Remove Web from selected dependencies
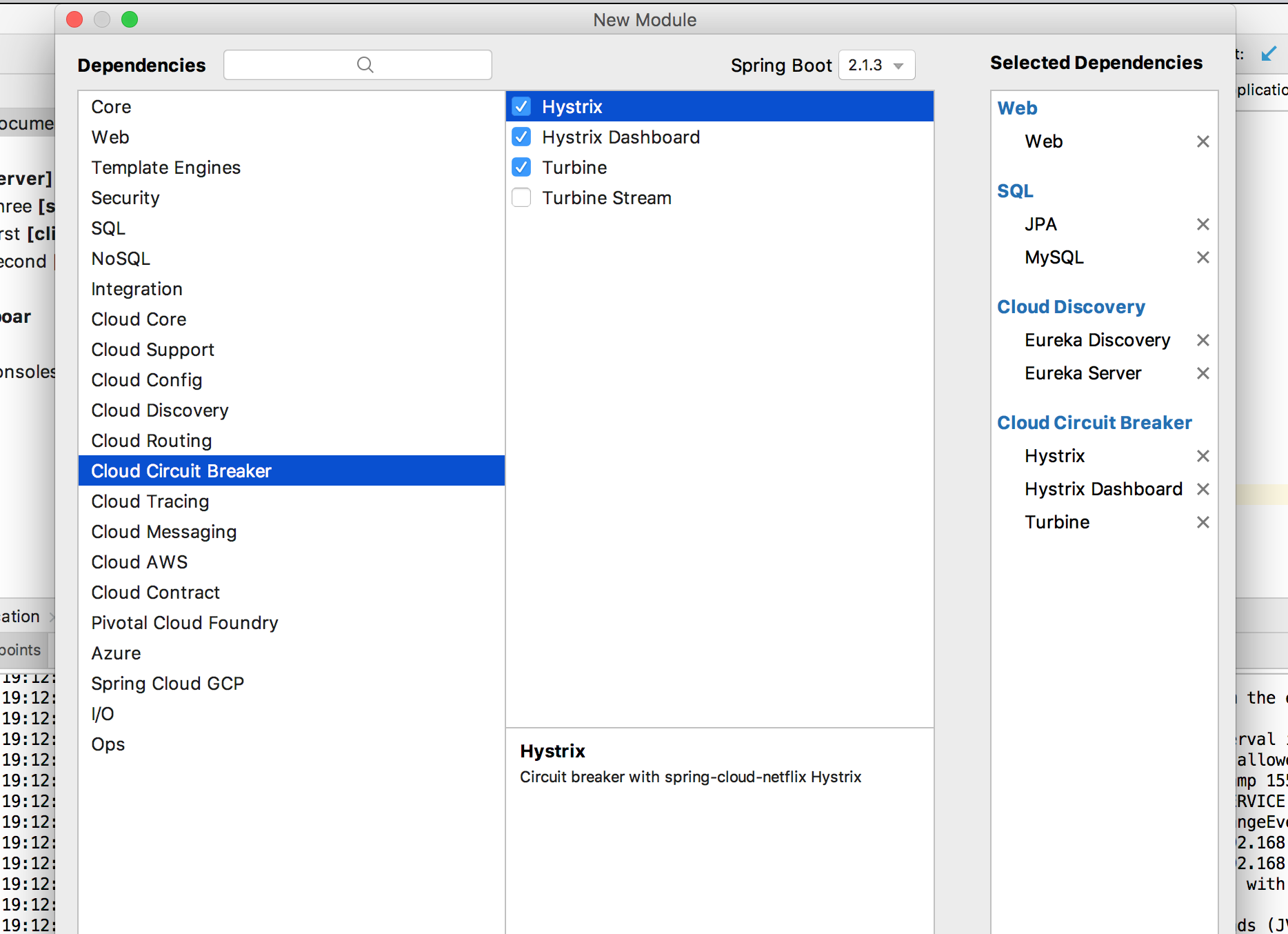Viewport: 1288px width, 934px height. (x=1203, y=141)
